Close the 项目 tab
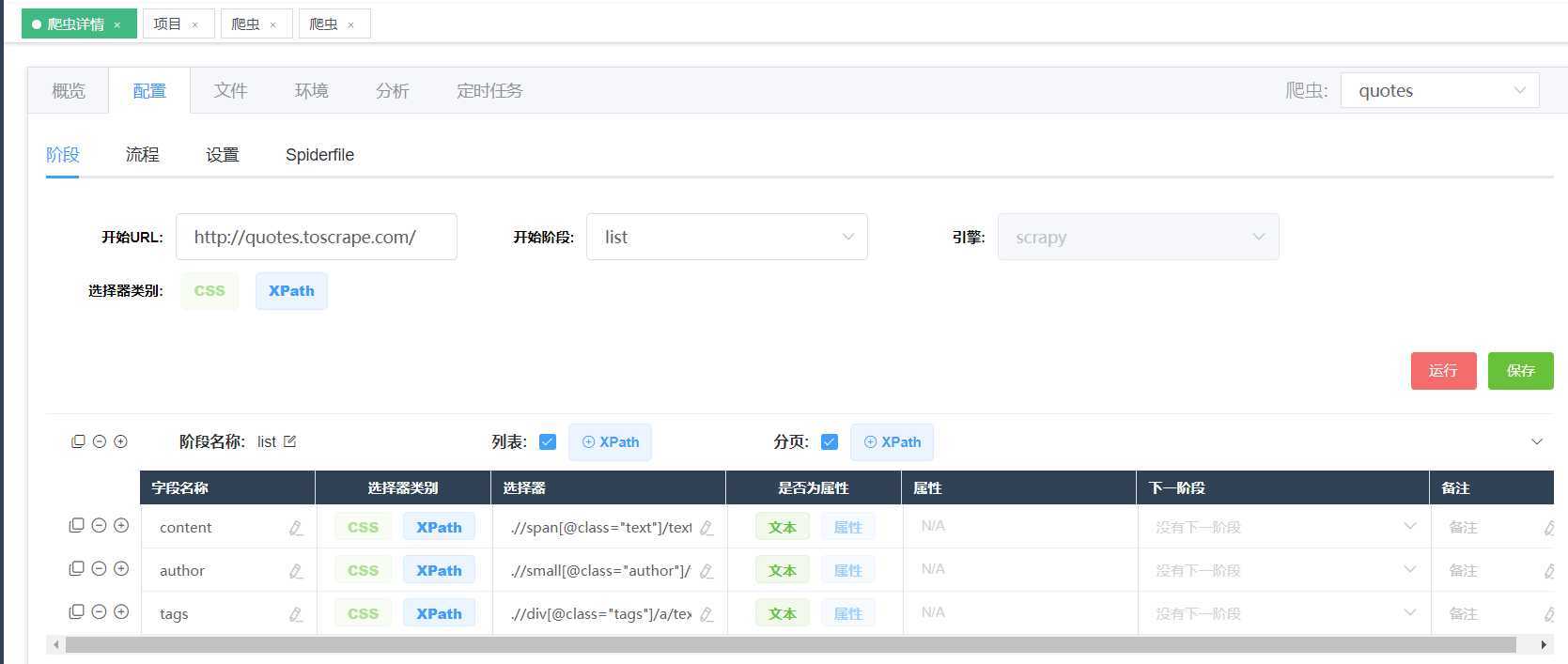1568x664 pixels. 194,25
